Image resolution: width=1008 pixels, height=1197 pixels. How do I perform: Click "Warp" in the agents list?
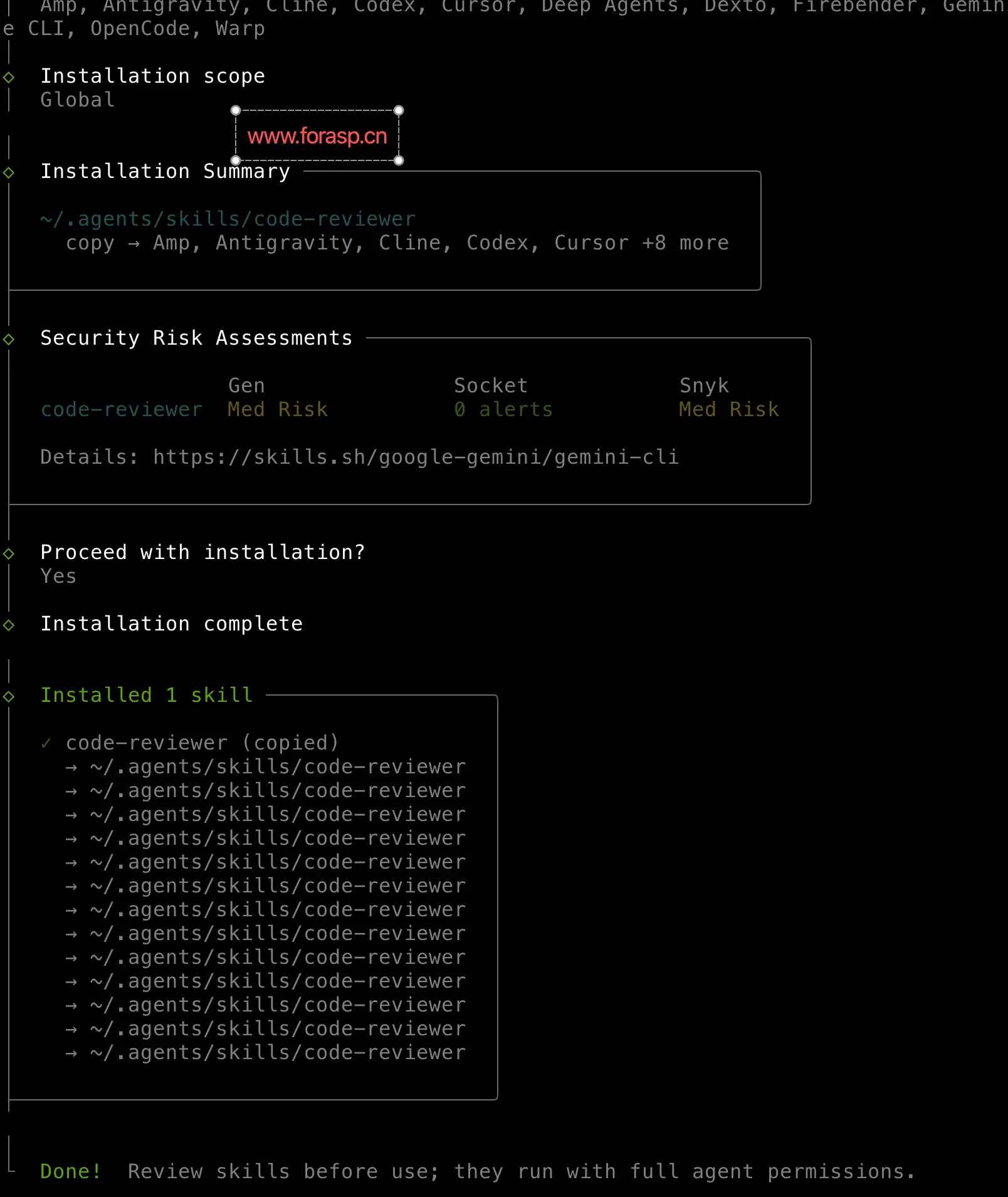pos(241,29)
